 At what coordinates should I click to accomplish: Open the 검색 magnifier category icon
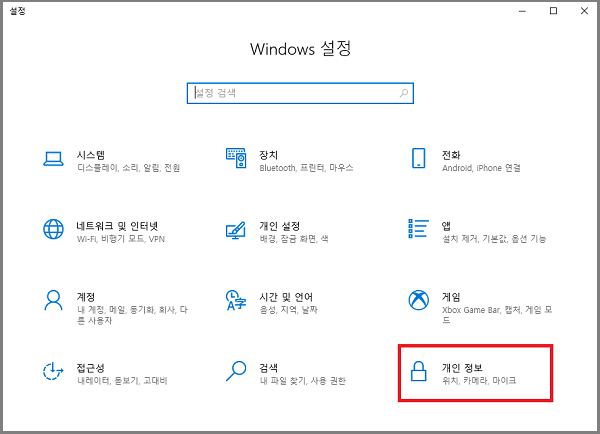click(x=236, y=371)
